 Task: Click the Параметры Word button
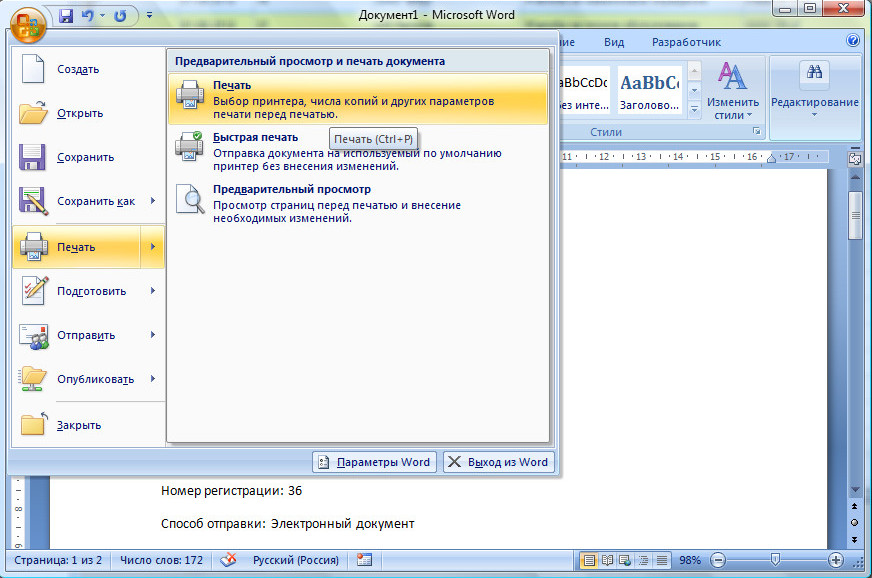click(x=375, y=462)
